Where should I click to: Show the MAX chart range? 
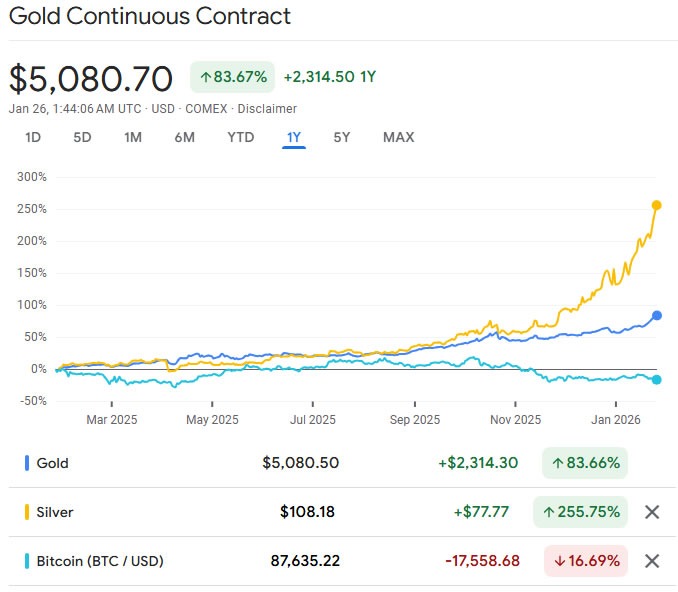pos(398,137)
